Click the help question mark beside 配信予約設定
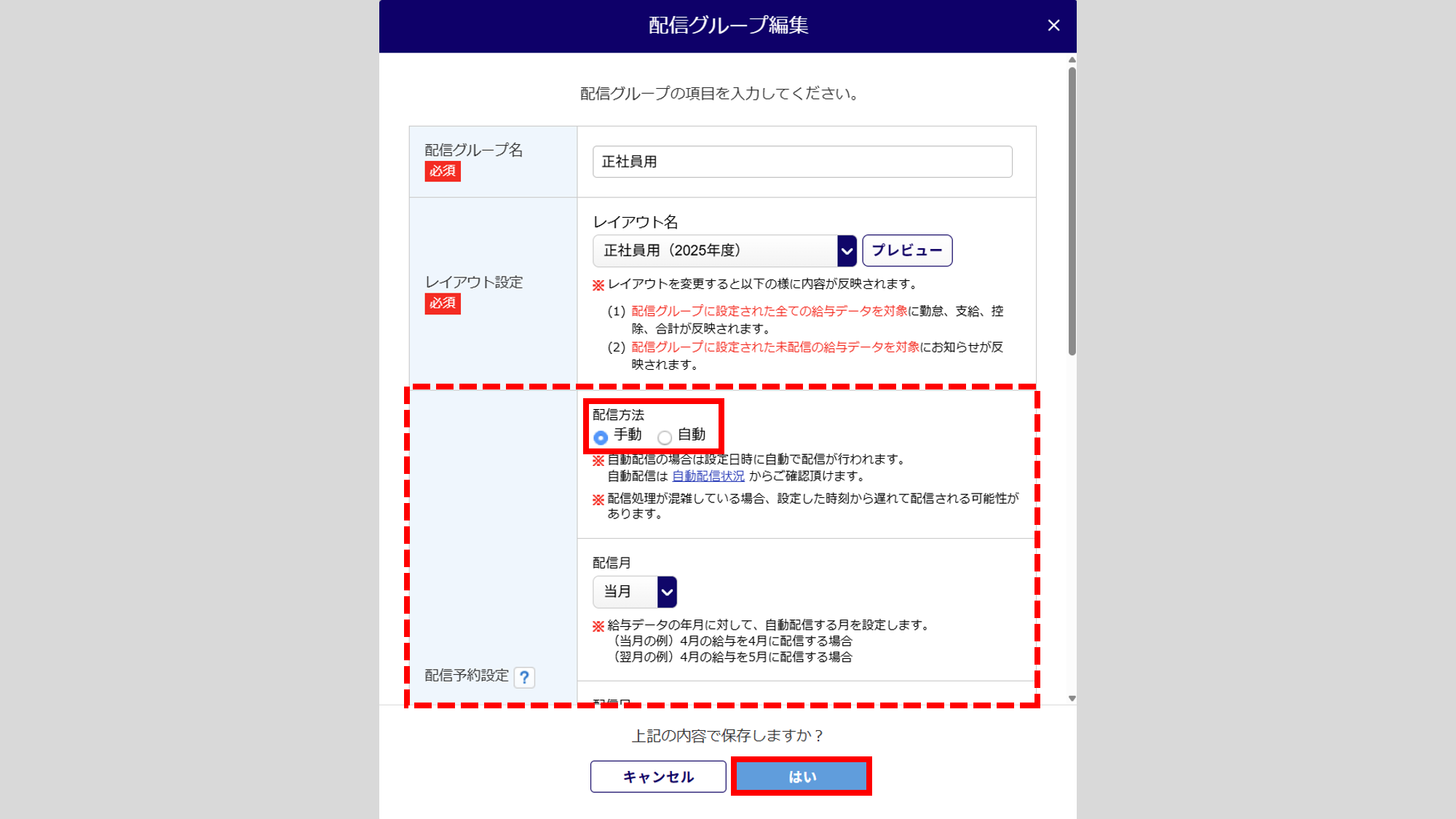Image resolution: width=1456 pixels, height=819 pixels. pyautogui.click(x=524, y=677)
